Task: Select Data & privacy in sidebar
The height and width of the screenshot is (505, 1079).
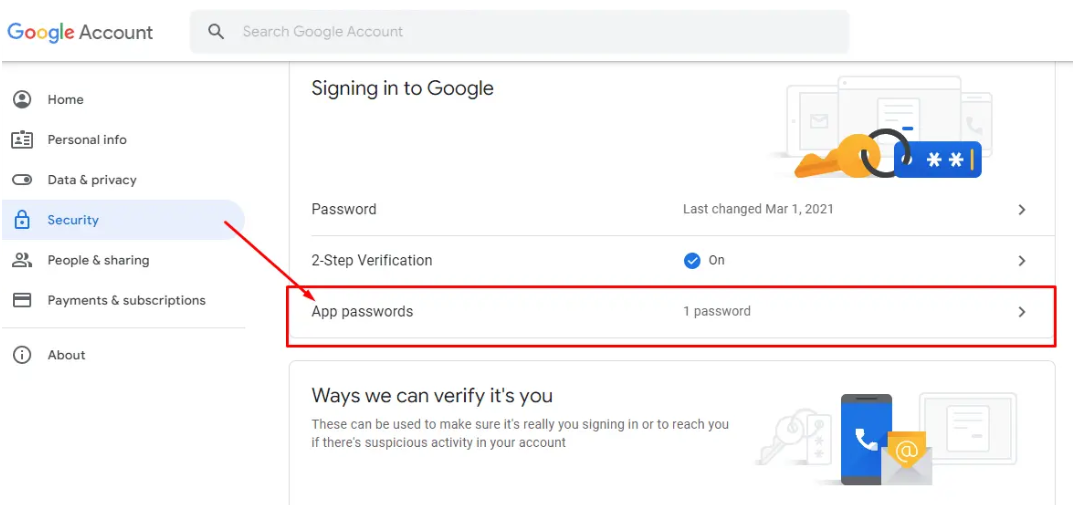Action: (x=92, y=180)
